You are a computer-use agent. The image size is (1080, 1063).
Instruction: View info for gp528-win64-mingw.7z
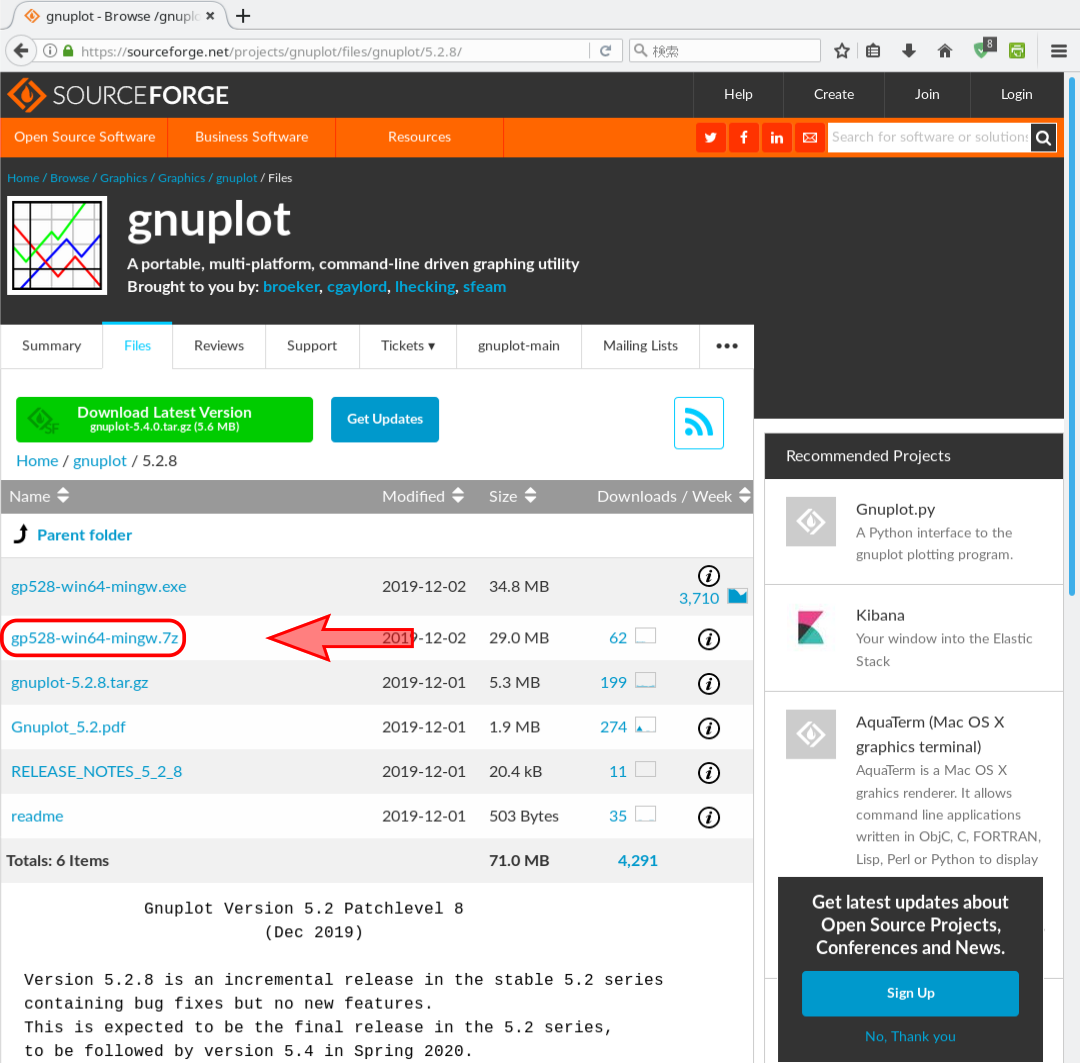point(709,639)
